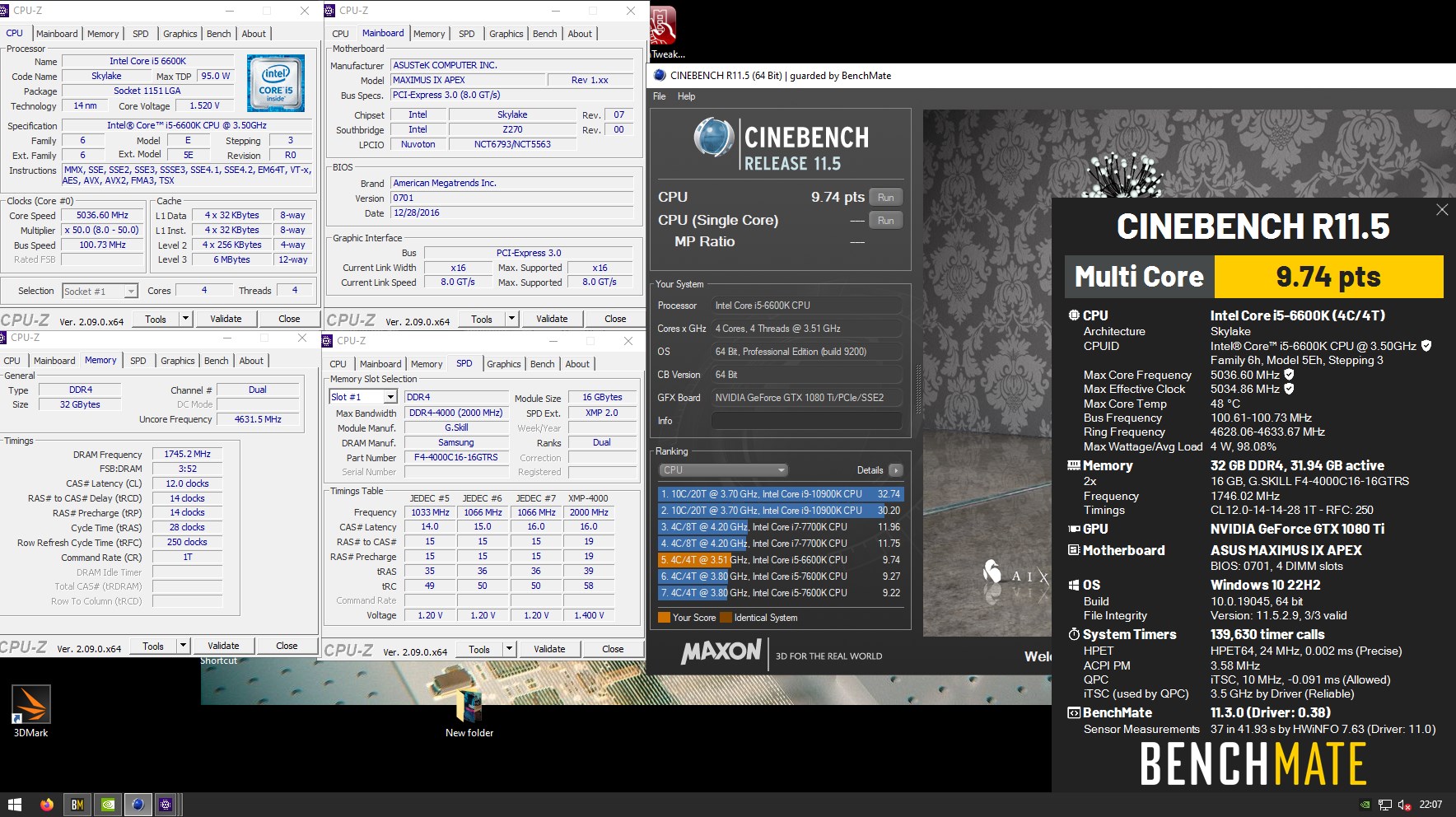Switch to CPU-Z taskbar icon
Image resolution: width=1456 pixels, height=817 pixels.
(166, 805)
